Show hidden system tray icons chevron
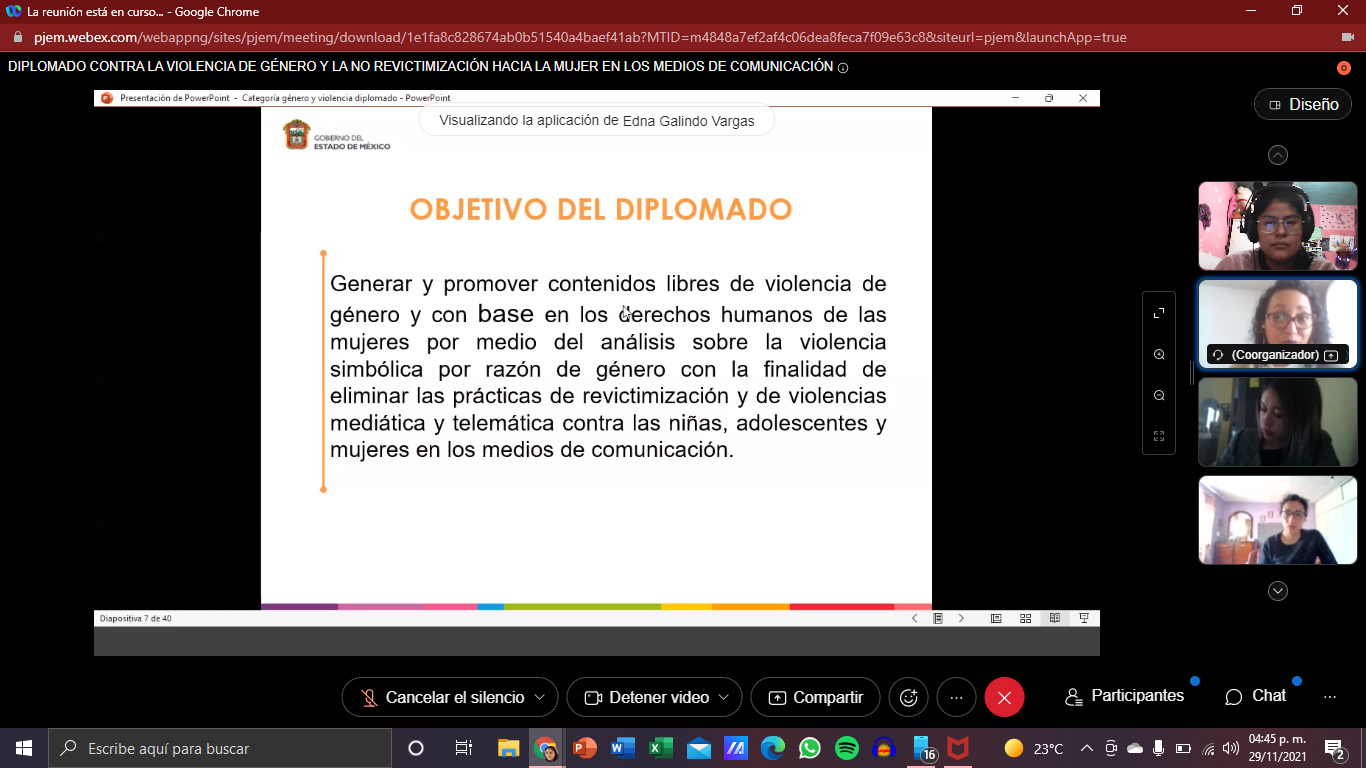 tap(1087, 748)
